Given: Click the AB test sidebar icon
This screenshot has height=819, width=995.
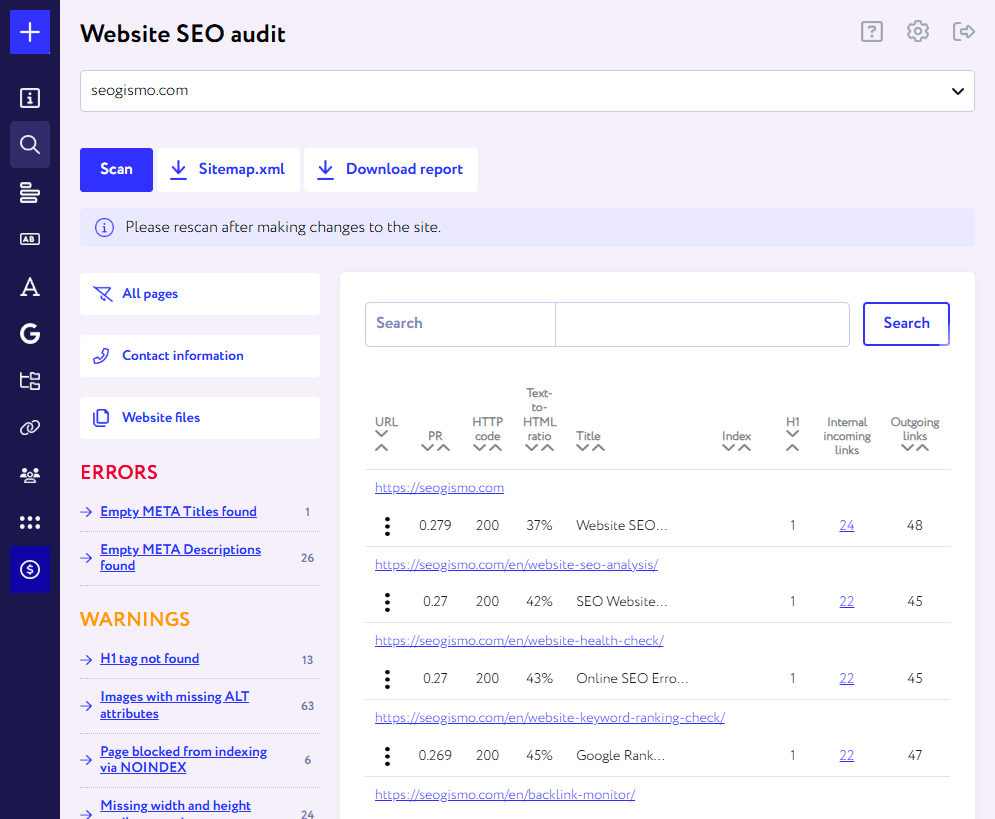Looking at the screenshot, I should tap(30, 239).
